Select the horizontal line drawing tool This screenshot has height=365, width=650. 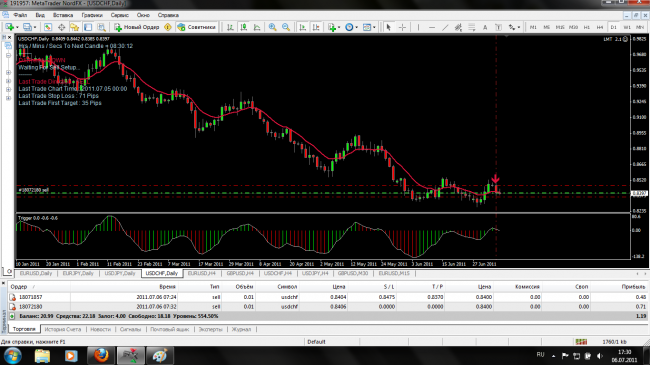pos(432,27)
